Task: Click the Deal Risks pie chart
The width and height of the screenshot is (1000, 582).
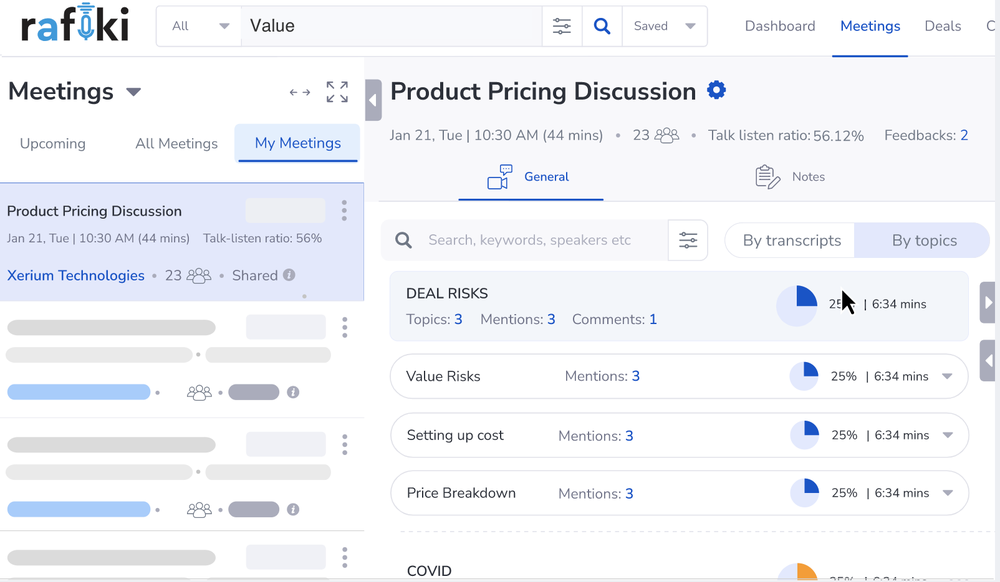Action: tap(797, 306)
